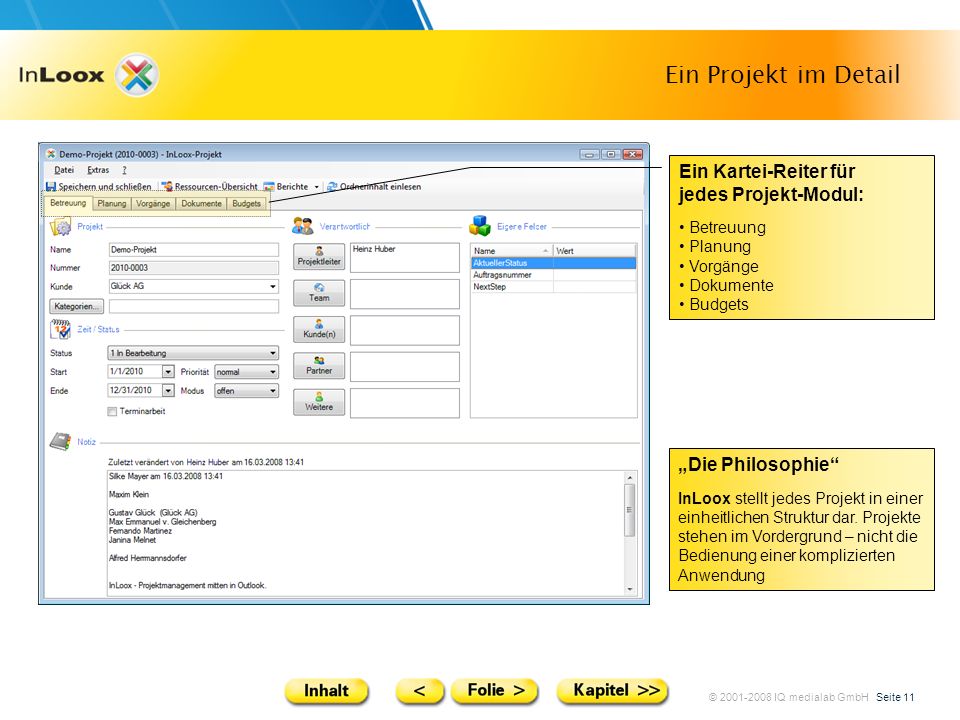Open the Status dropdown 'In Bearbeitung'

pos(193,353)
